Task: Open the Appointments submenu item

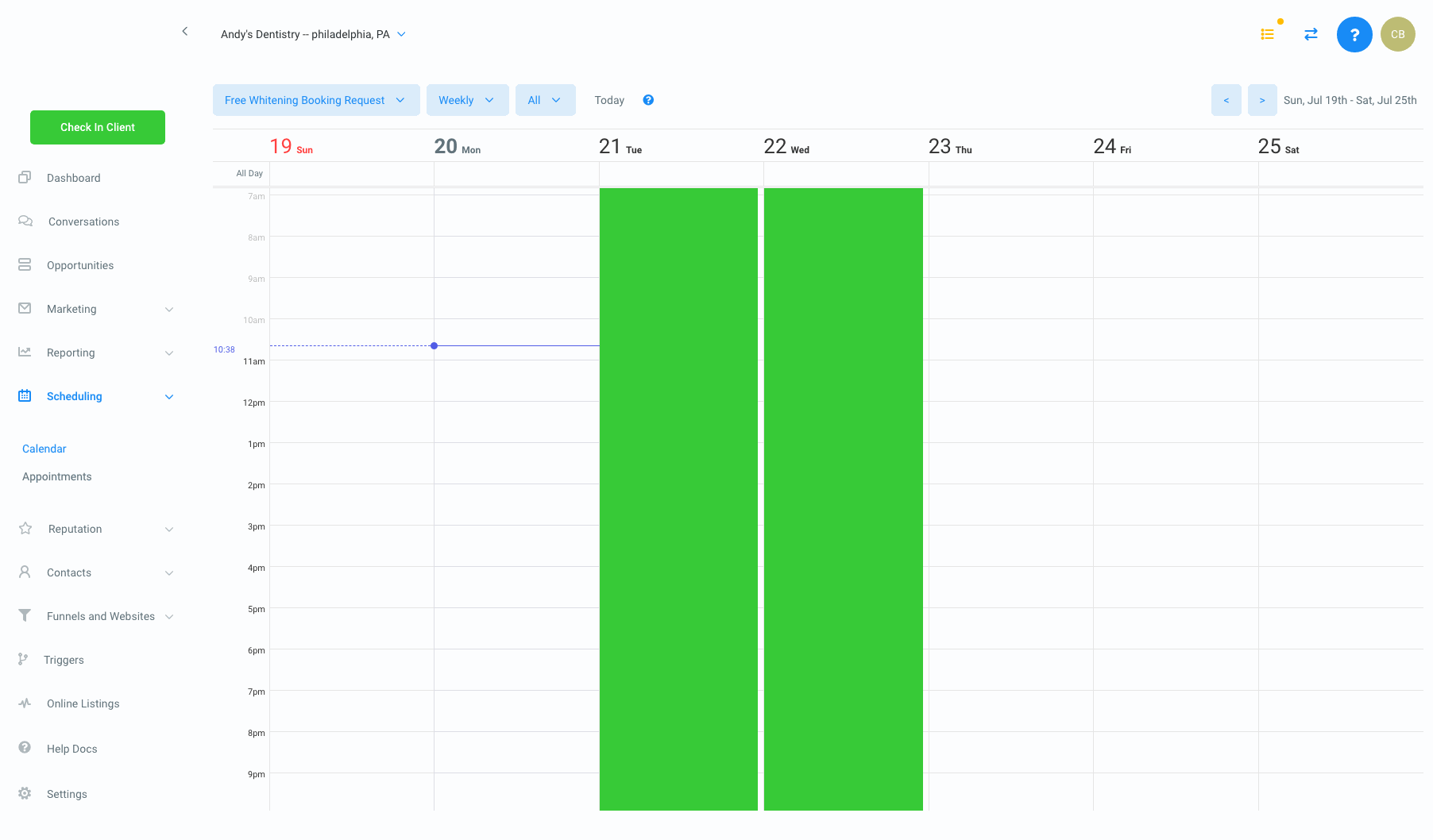Action: 57,476
